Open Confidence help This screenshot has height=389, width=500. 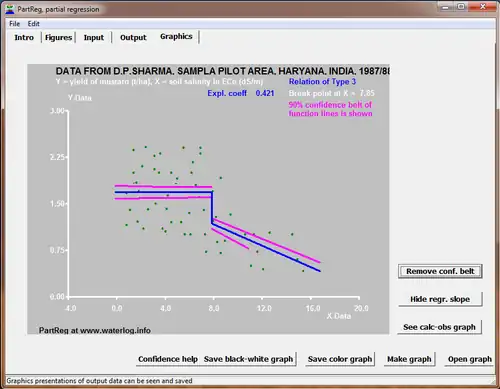(x=168, y=359)
